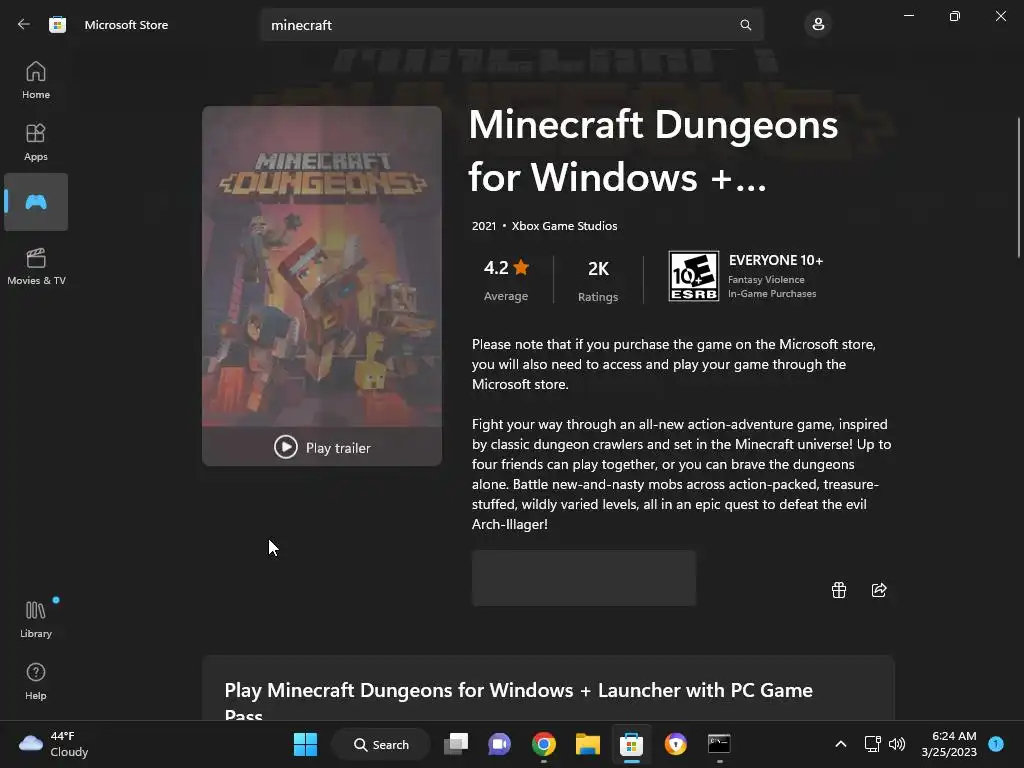This screenshot has height=768, width=1024.
Task: Click the page vertical scrollbar
Action: [1018, 188]
